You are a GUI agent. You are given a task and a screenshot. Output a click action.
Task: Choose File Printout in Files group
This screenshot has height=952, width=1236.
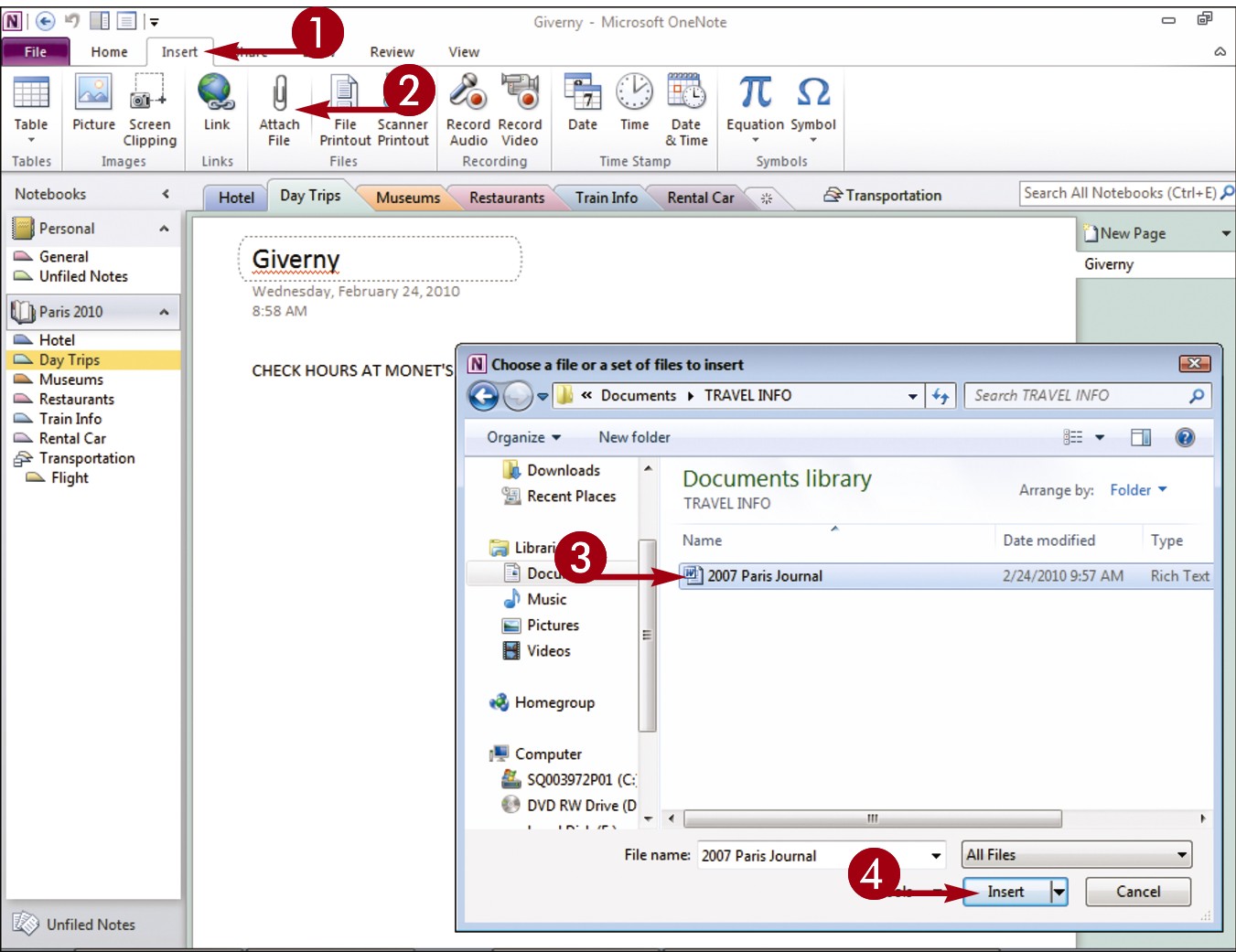pyautogui.click(x=345, y=110)
